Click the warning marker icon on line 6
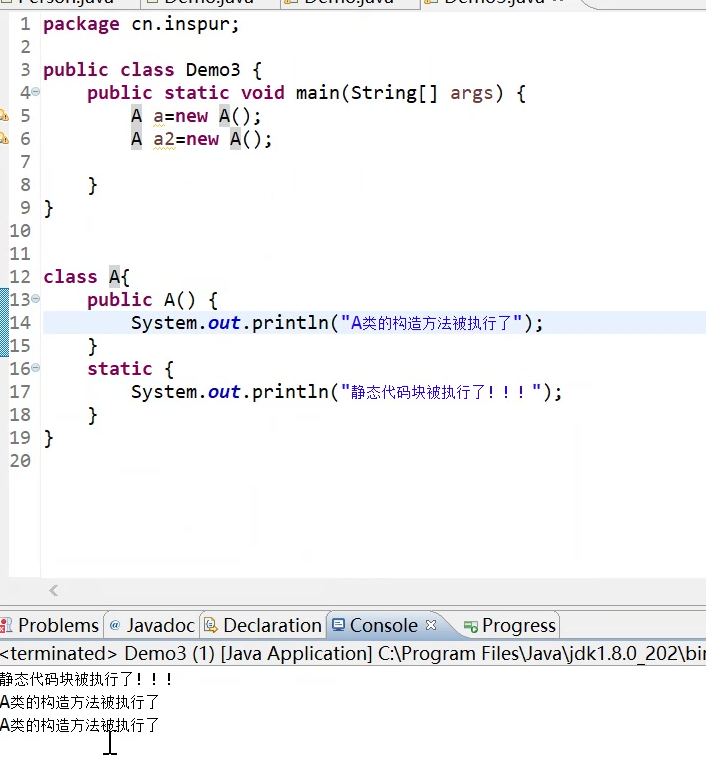 4,139
